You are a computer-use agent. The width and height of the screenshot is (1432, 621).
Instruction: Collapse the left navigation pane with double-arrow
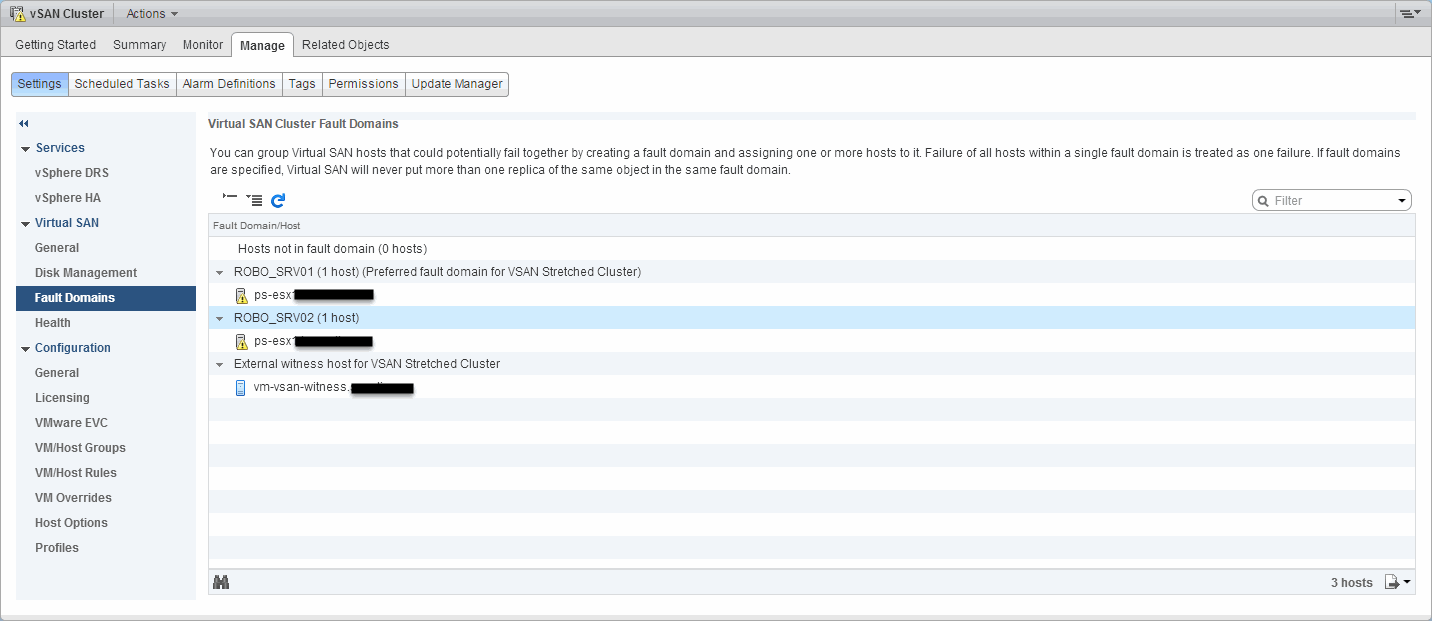[x=24, y=123]
